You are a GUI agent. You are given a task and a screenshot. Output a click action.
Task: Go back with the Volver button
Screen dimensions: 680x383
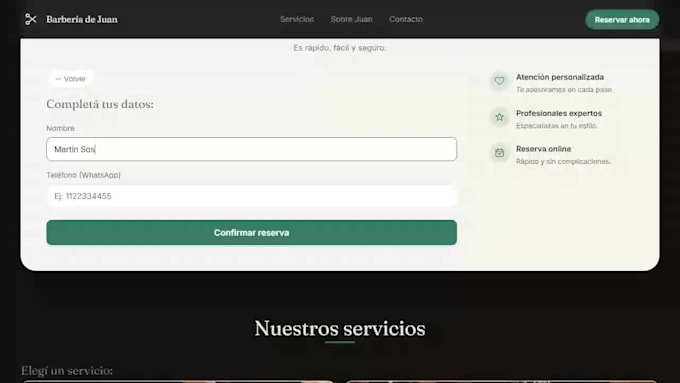(71, 79)
